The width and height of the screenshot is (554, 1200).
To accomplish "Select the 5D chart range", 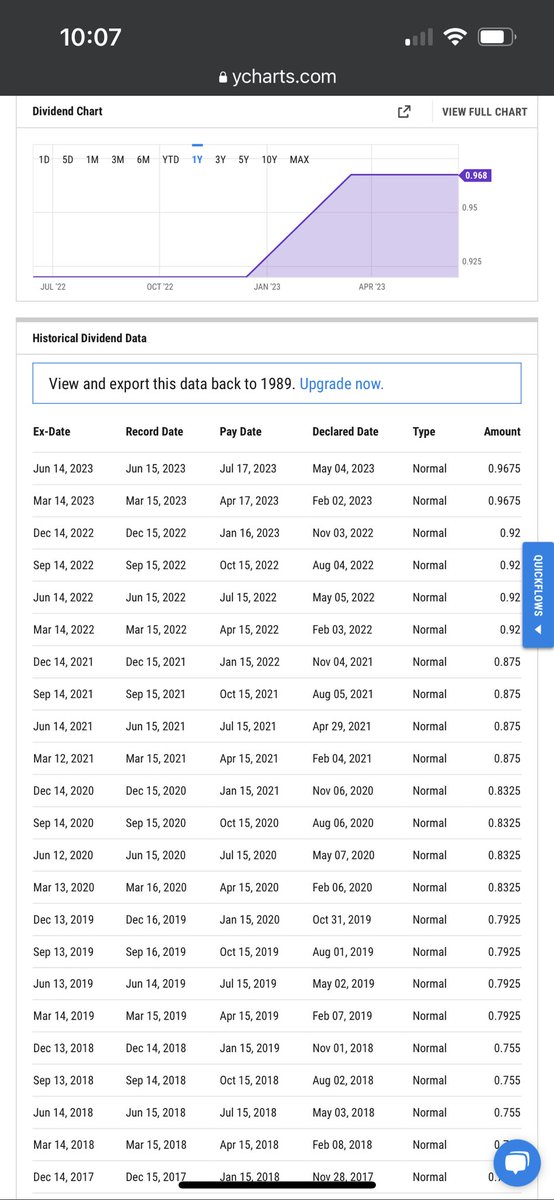I will (x=68, y=160).
